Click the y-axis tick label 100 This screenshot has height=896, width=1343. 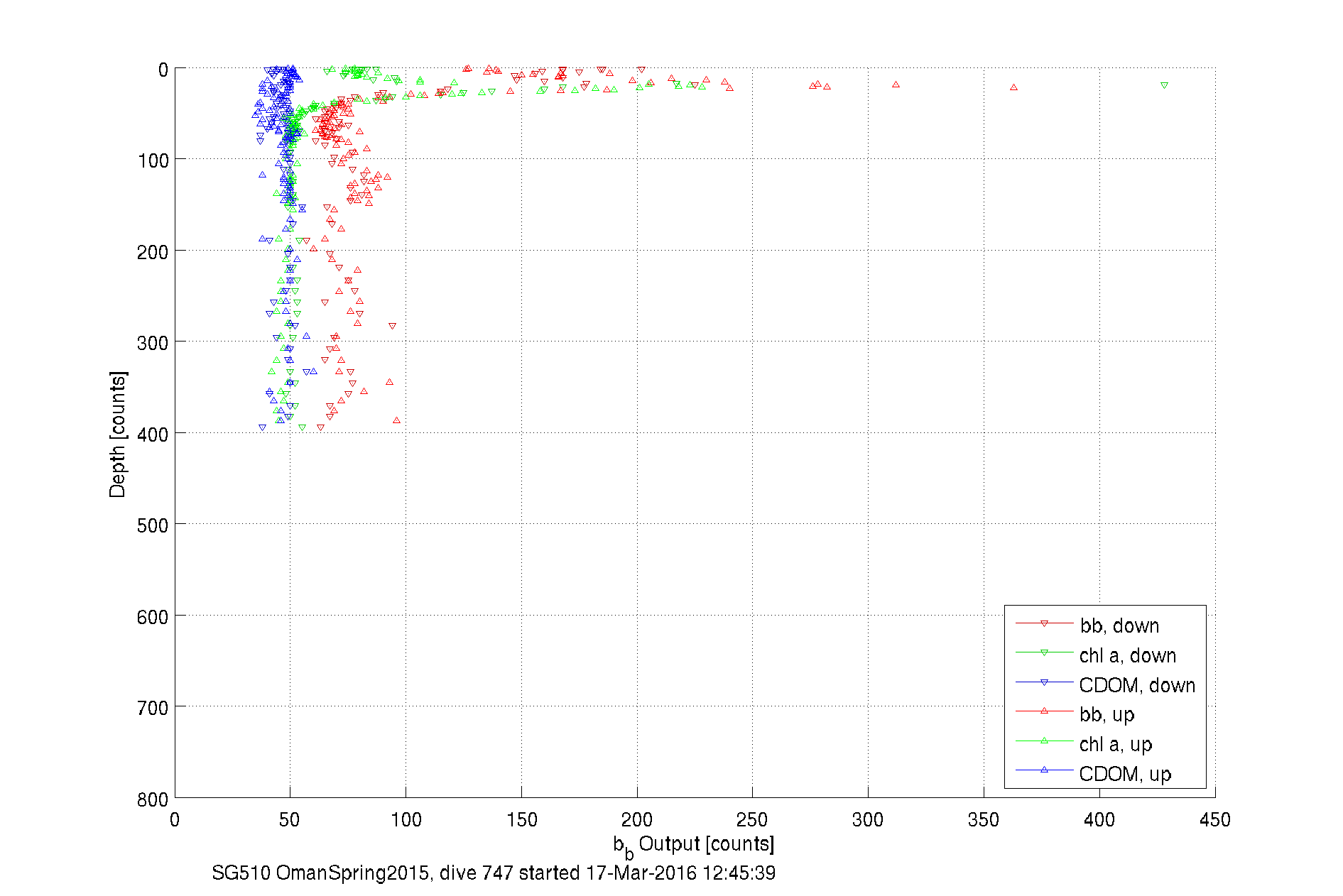[153, 160]
